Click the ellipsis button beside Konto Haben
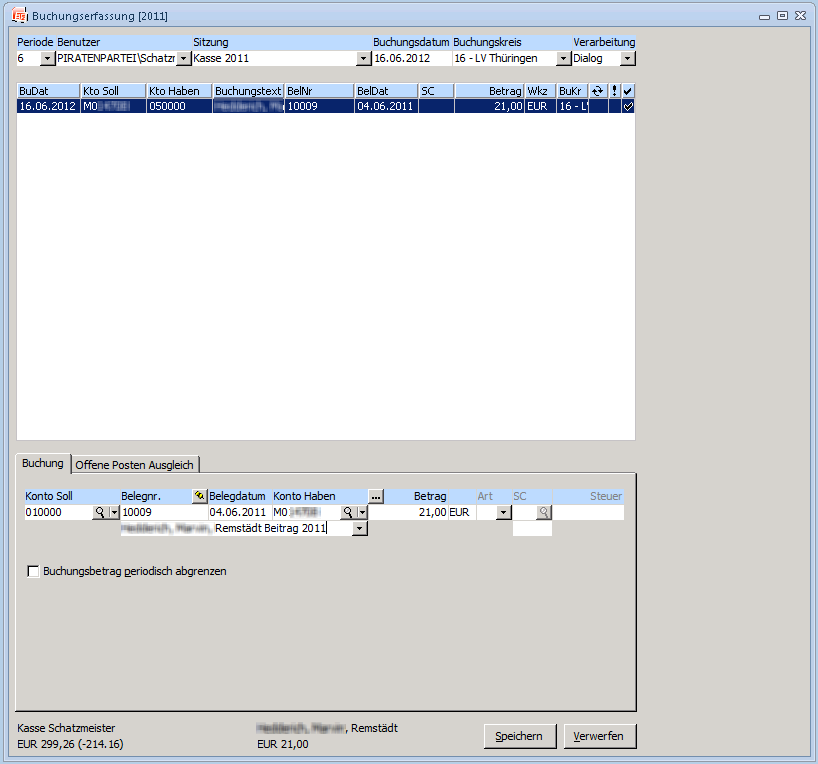 tap(376, 496)
